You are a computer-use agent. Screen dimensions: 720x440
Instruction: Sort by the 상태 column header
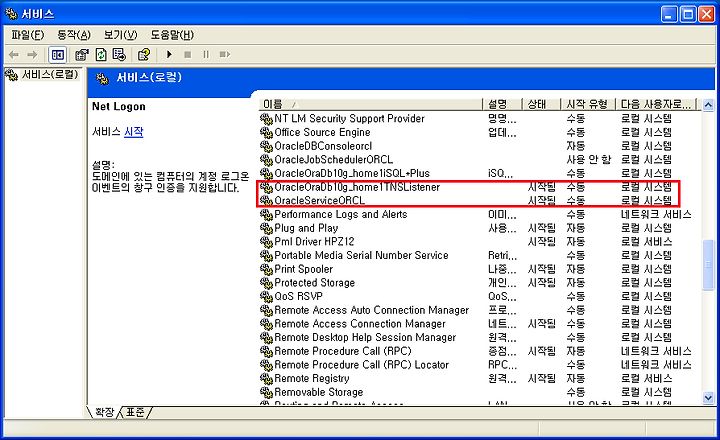(x=542, y=104)
